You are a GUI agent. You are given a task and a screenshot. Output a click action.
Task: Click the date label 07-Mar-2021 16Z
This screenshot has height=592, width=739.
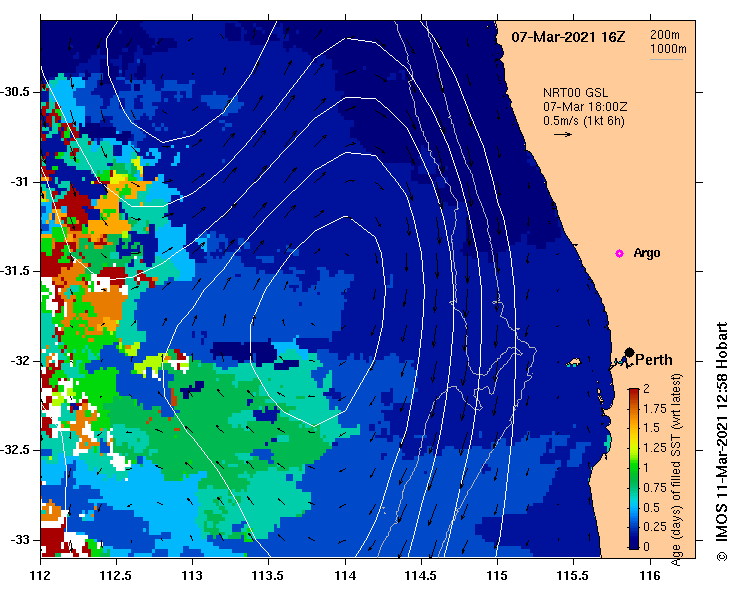click(x=568, y=37)
